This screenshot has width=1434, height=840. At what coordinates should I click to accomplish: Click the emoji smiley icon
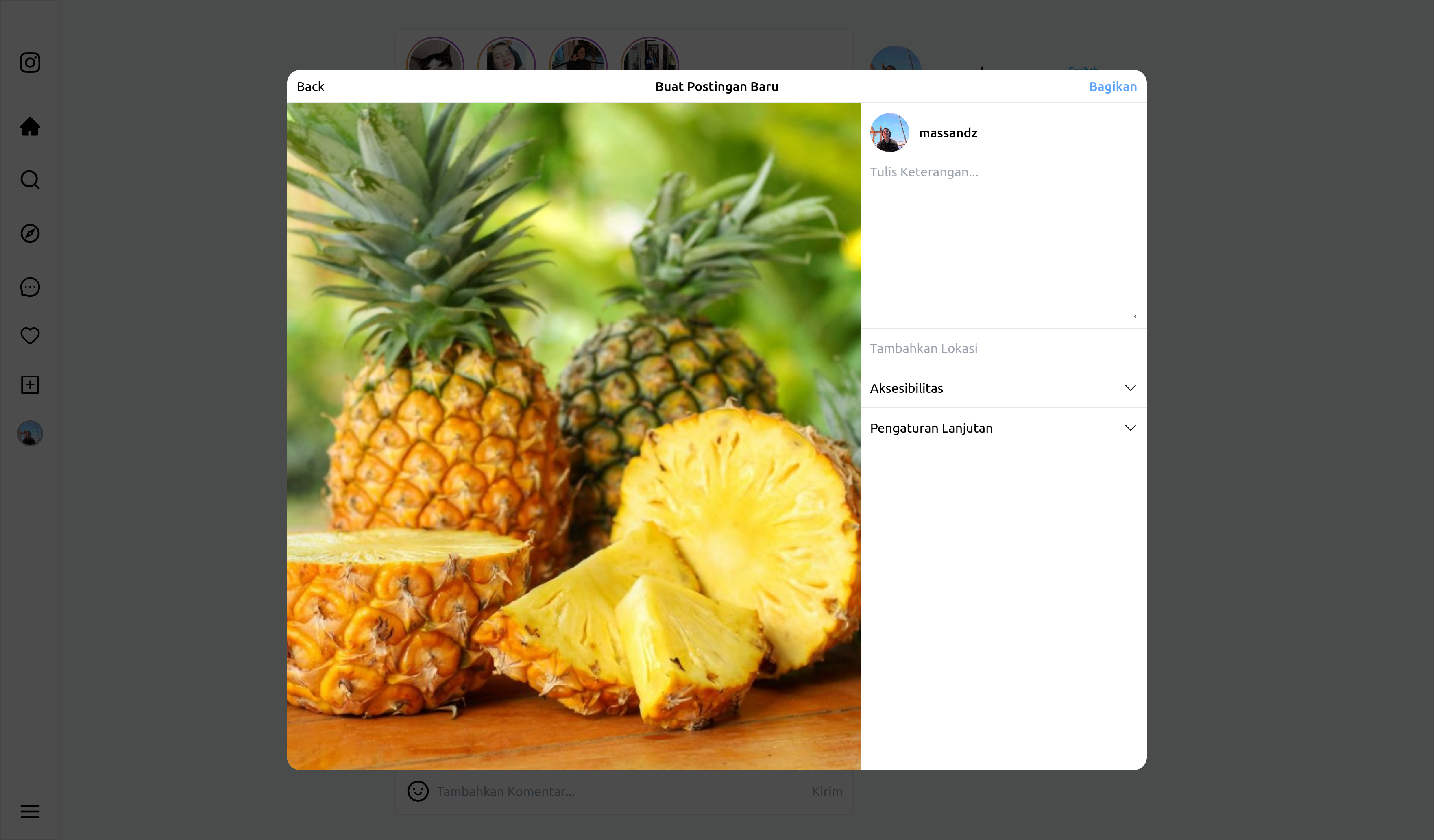(x=418, y=791)
